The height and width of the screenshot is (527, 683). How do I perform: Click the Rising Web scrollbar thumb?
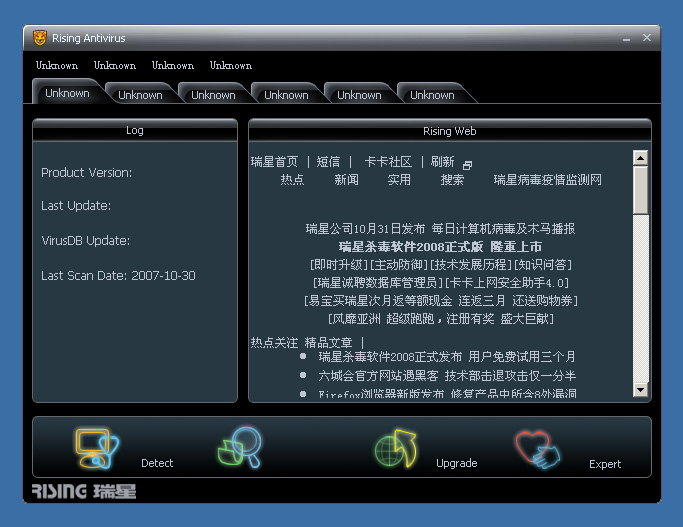pos(640,190)
